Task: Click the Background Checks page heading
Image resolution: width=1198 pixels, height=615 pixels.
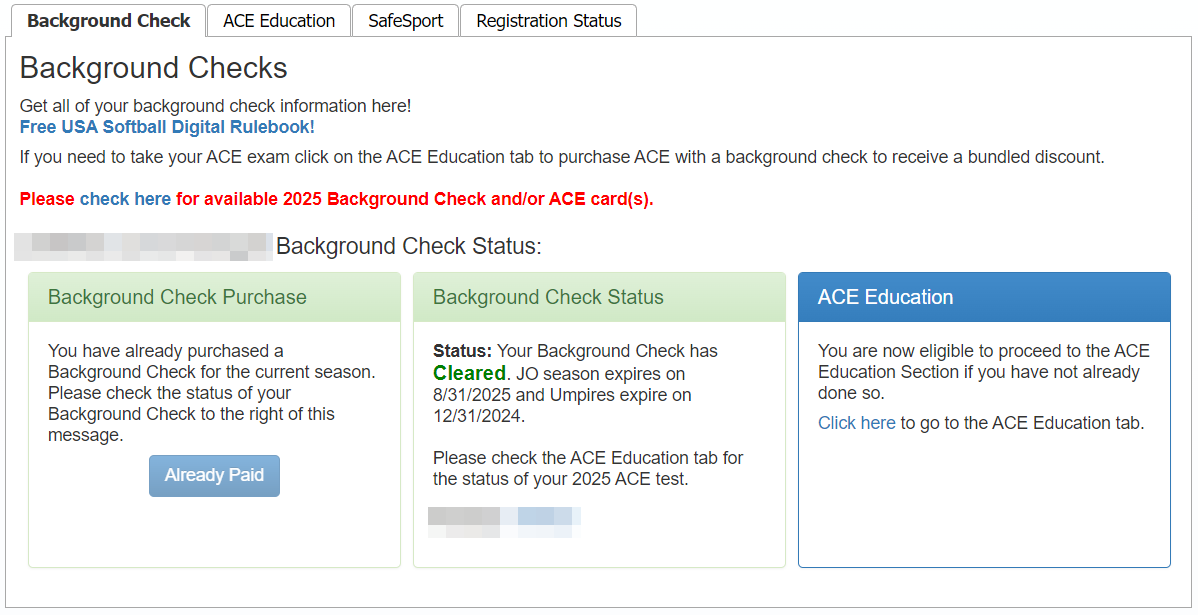Action: [154, 68]
